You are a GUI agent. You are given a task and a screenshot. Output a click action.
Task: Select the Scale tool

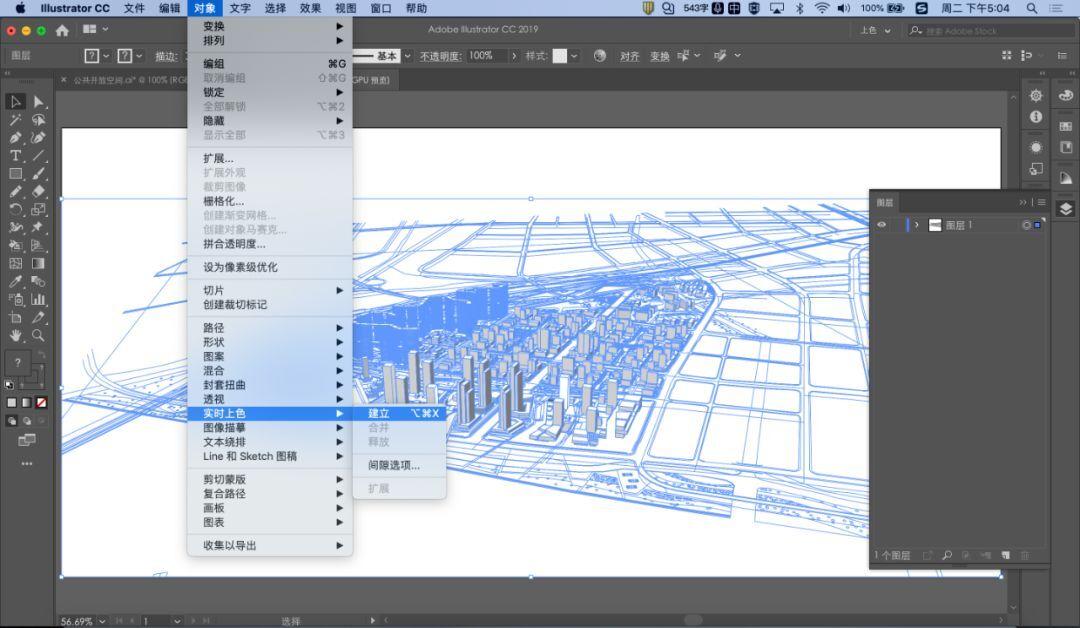click(x=39, y=209)
